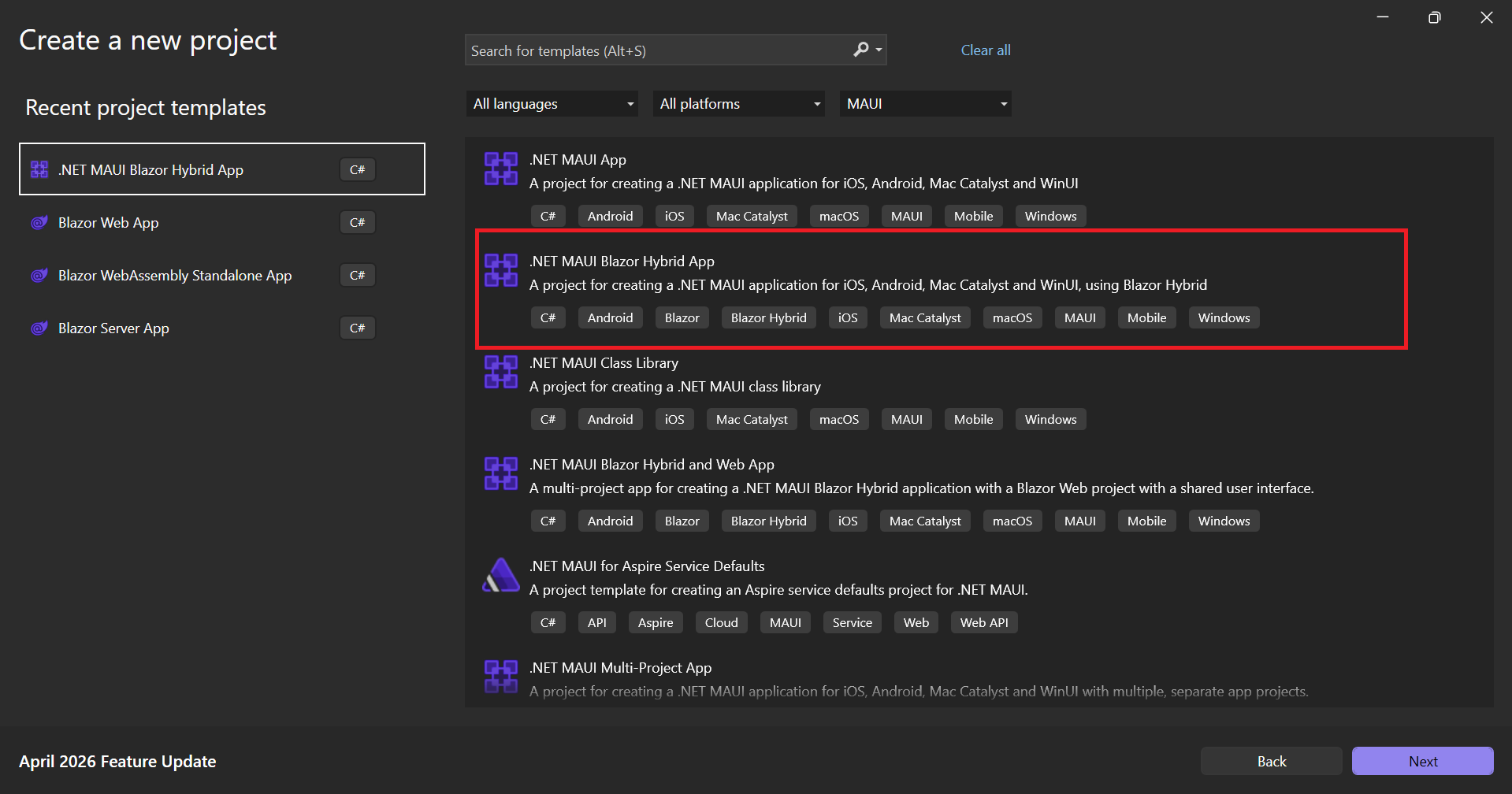Minimize the Create a new project window
This screenshot has width=1512, height=794.
(x=1383, y=17)
